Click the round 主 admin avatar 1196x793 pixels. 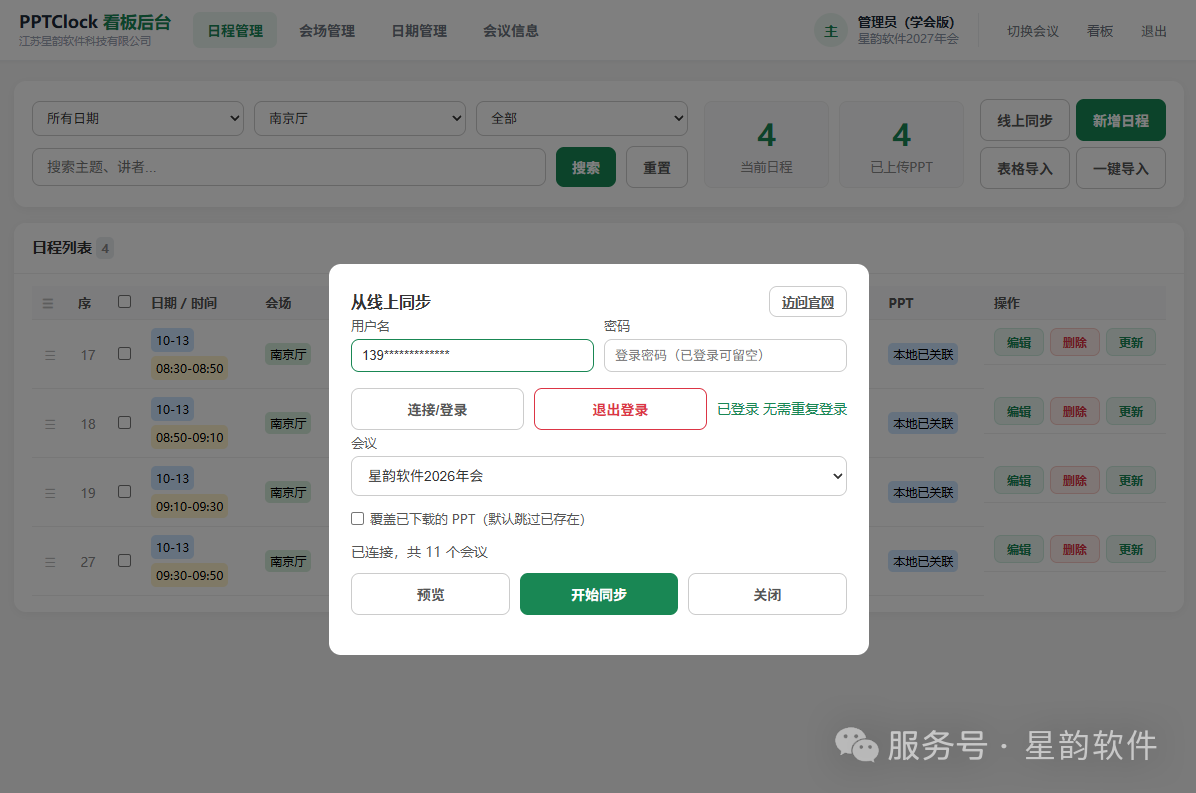(831, 30)
